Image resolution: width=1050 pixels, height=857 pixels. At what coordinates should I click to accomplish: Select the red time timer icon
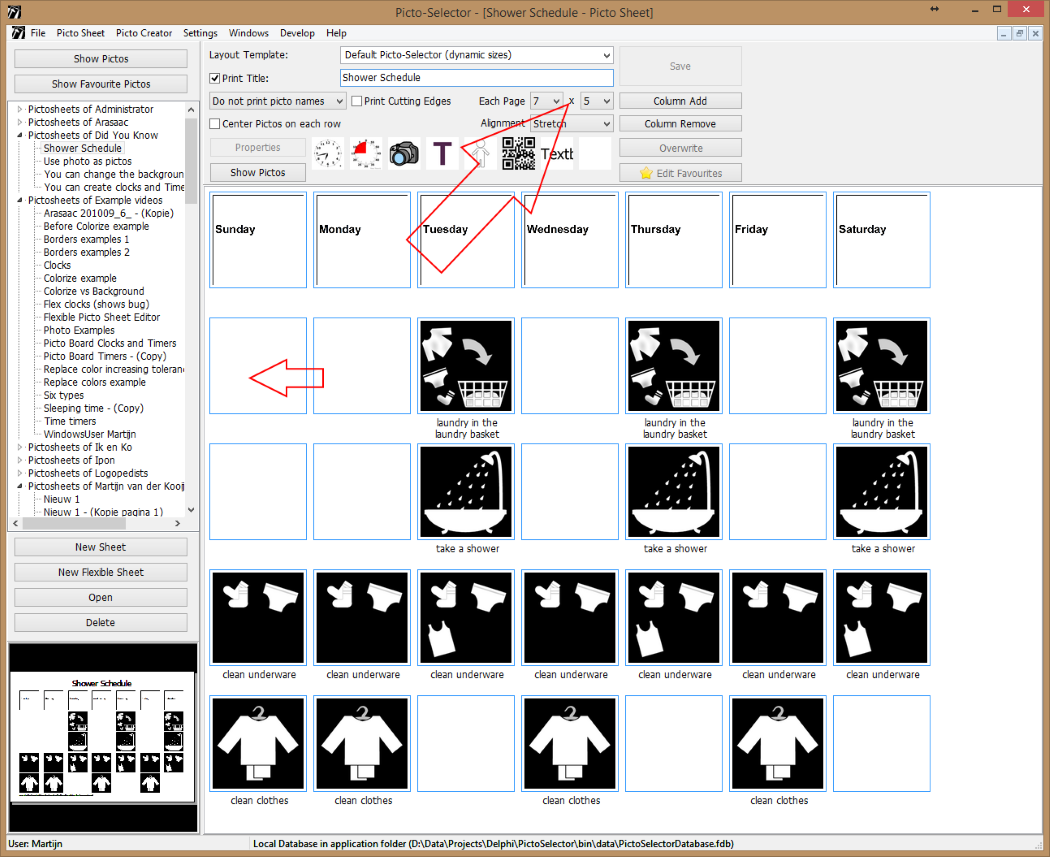pyautogui.click(x=366, y=153)
